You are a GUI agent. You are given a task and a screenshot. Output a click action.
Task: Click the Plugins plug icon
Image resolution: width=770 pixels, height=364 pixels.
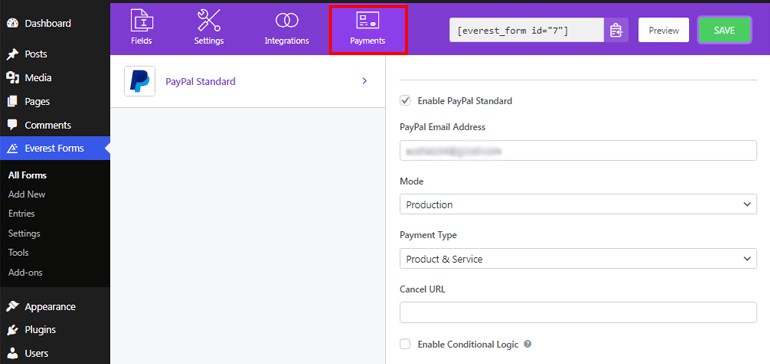tap(13, 330)
